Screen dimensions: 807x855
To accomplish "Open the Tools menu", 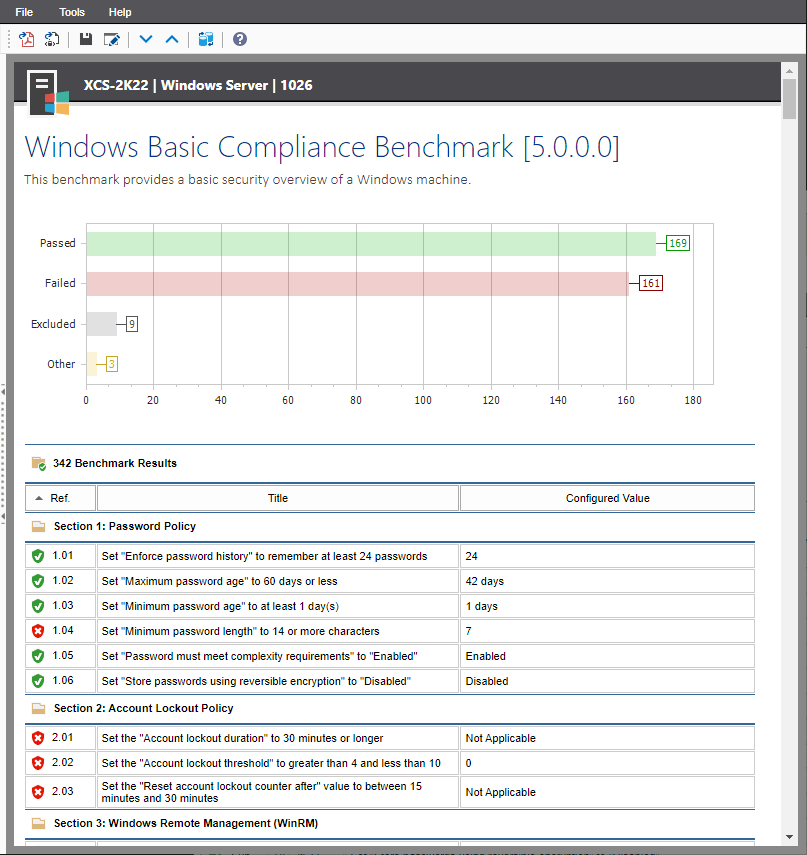I will 72,12.
